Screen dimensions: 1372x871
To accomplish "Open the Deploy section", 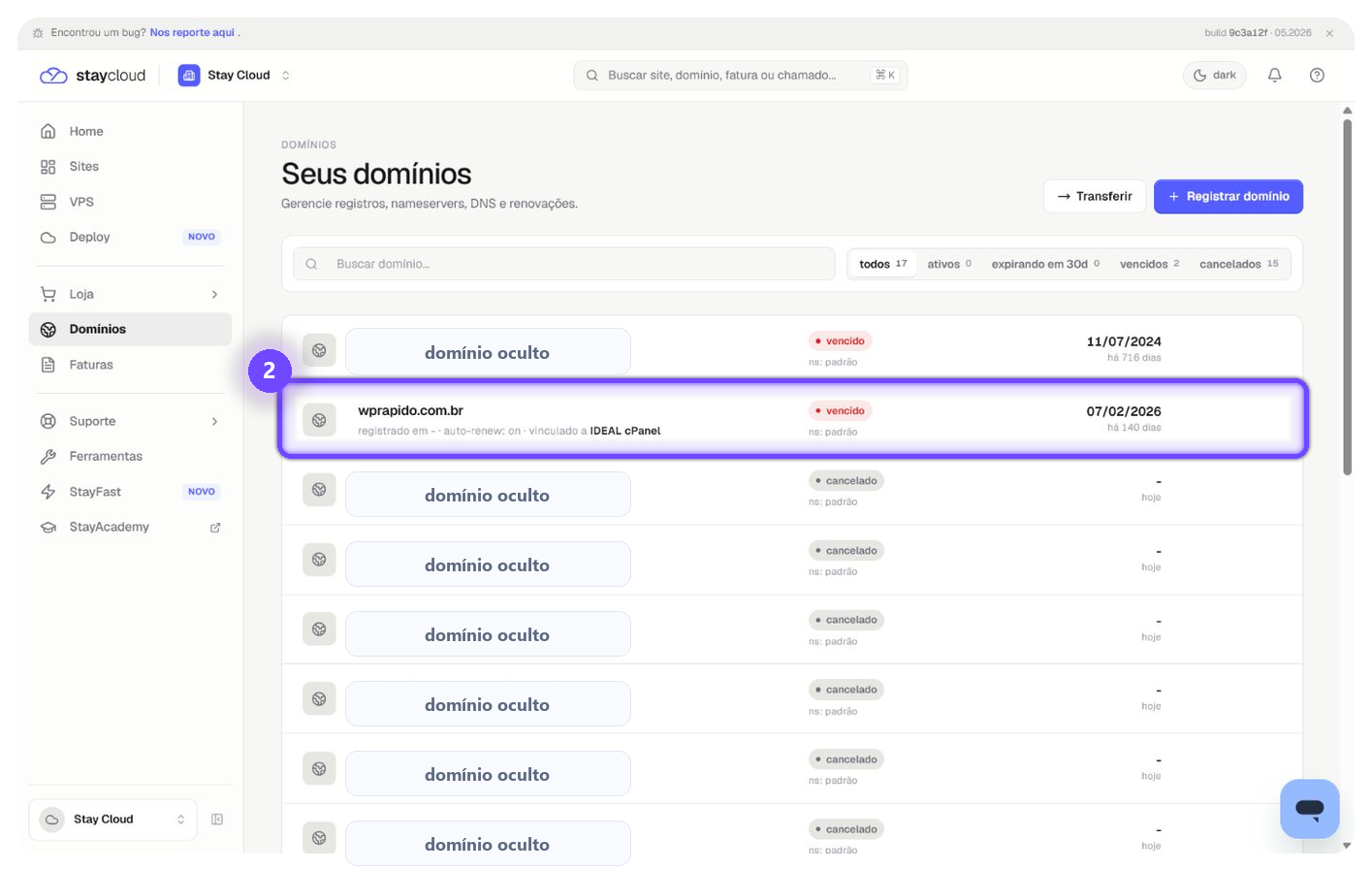I will (130, 237).
